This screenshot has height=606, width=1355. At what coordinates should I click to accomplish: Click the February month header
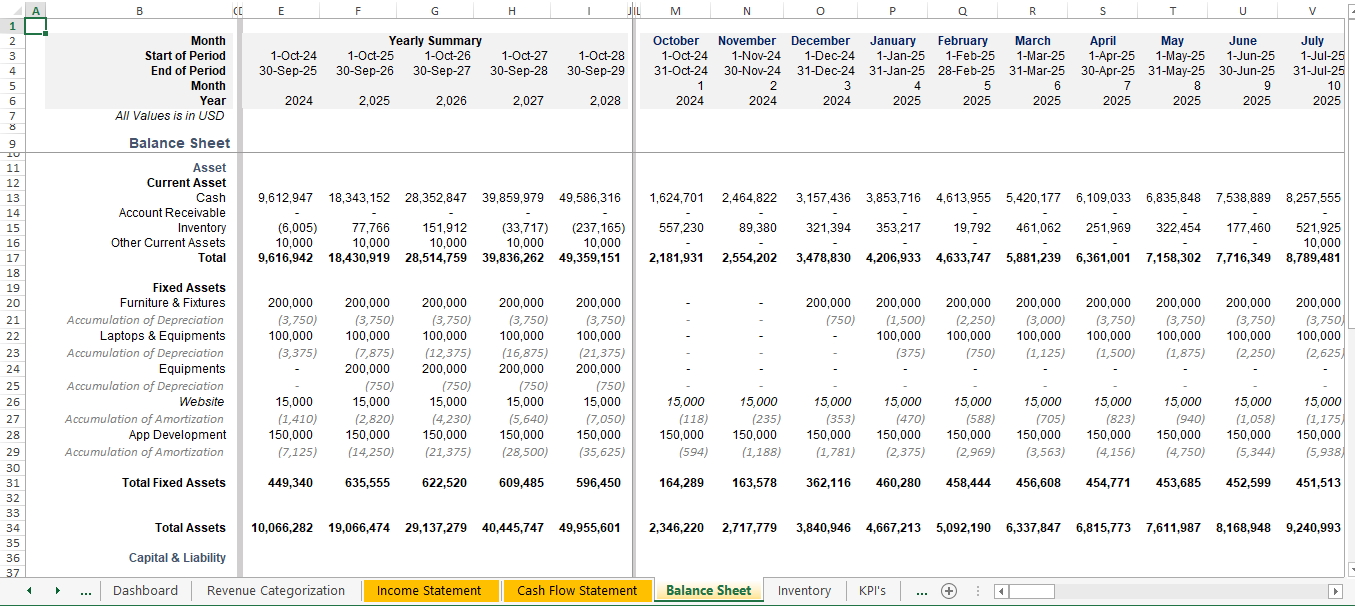(x=963, y=41)
